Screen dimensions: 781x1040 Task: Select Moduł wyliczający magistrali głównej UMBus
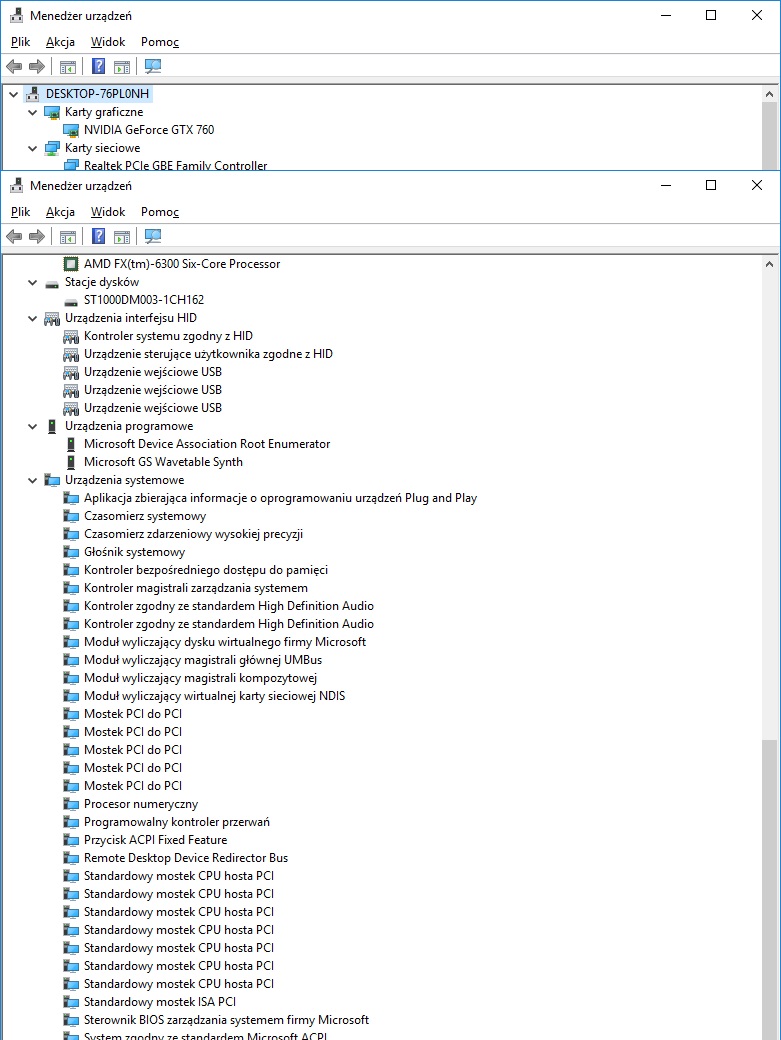pos(203,660)
